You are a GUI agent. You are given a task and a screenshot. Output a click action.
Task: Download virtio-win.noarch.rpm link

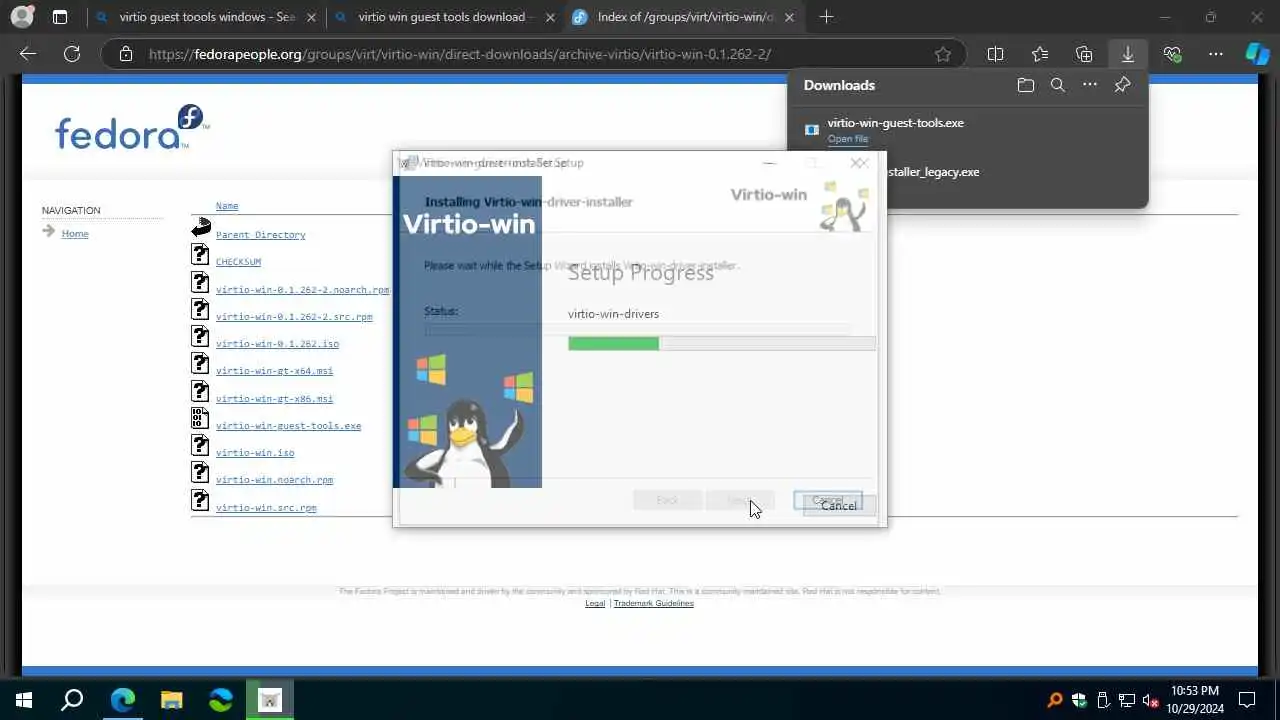[274, 479]
